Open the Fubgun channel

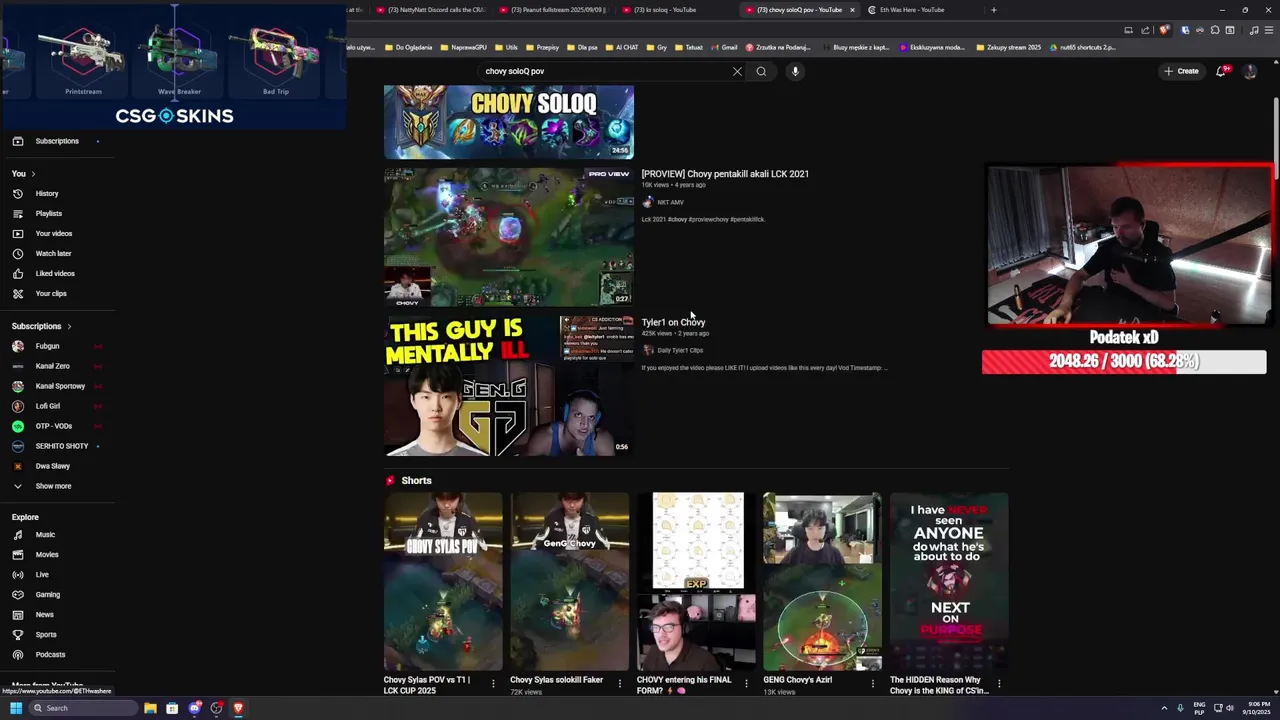click(47, 346)
